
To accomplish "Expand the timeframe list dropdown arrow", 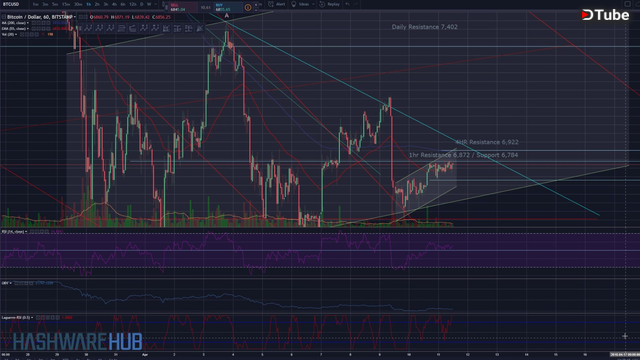I will (x=156, y=4).
